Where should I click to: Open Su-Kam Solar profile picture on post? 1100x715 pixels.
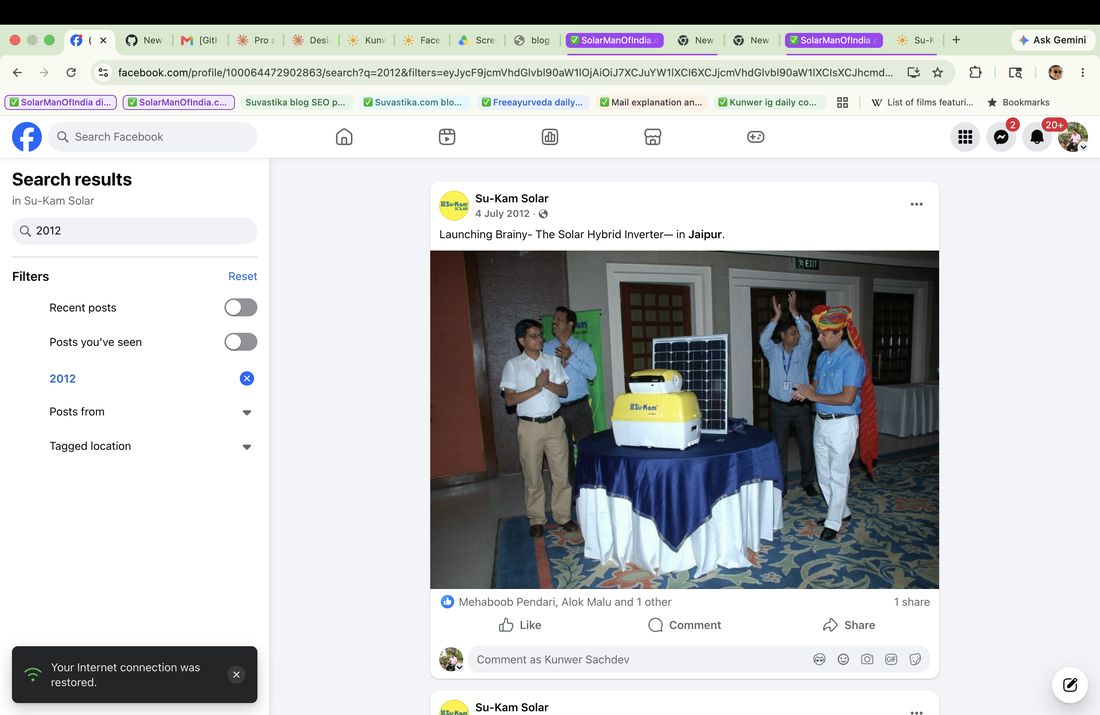tap(454, 206)
